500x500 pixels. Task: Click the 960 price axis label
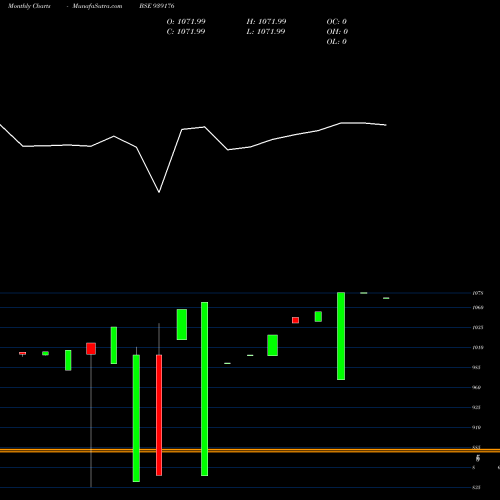click(477, 387)
